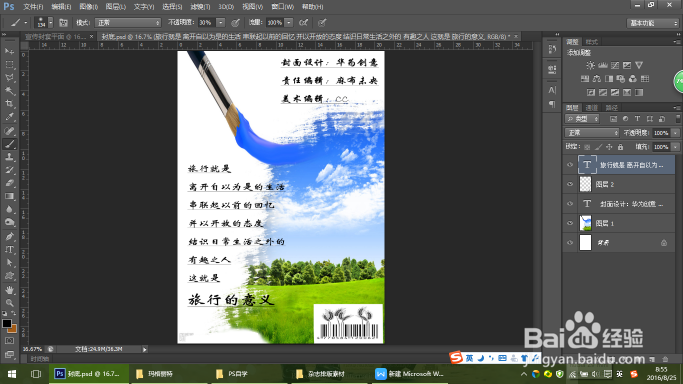Switch to the 样式 (Styles) tab
The width and height of the screenshot is (683, 384).
point(592,42)
